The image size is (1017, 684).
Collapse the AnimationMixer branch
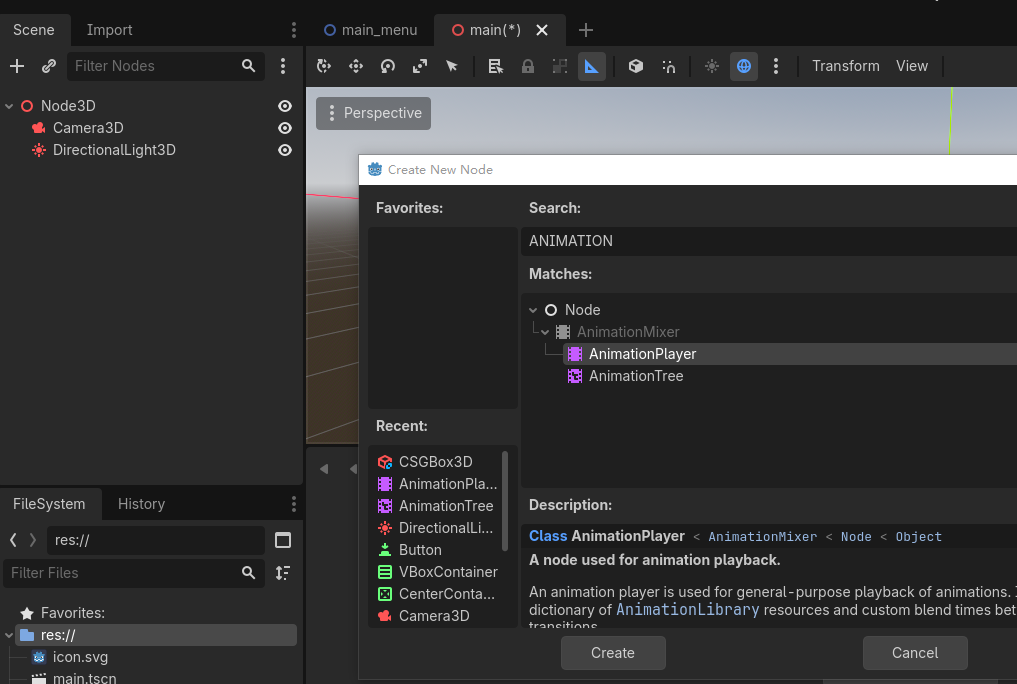545,332
